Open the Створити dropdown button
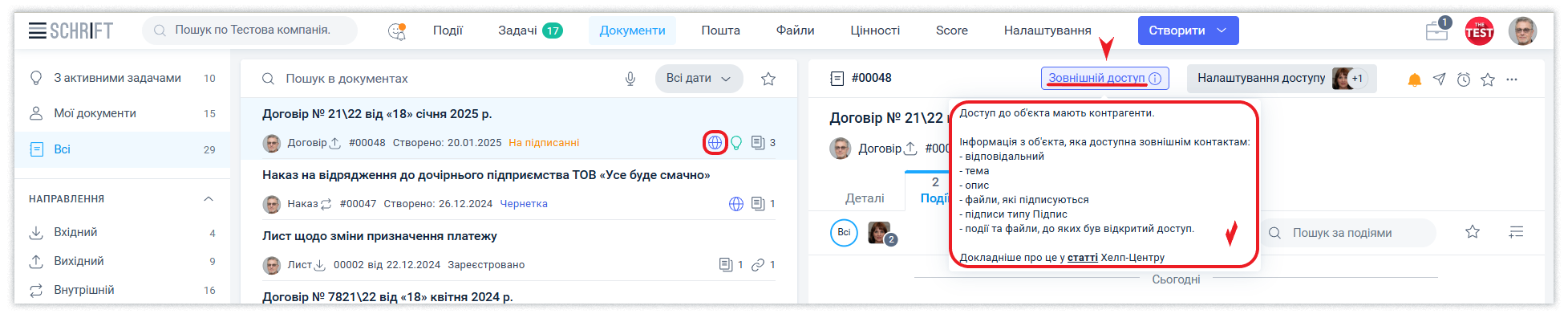The image size is (1568, 318). point(1188,31)
